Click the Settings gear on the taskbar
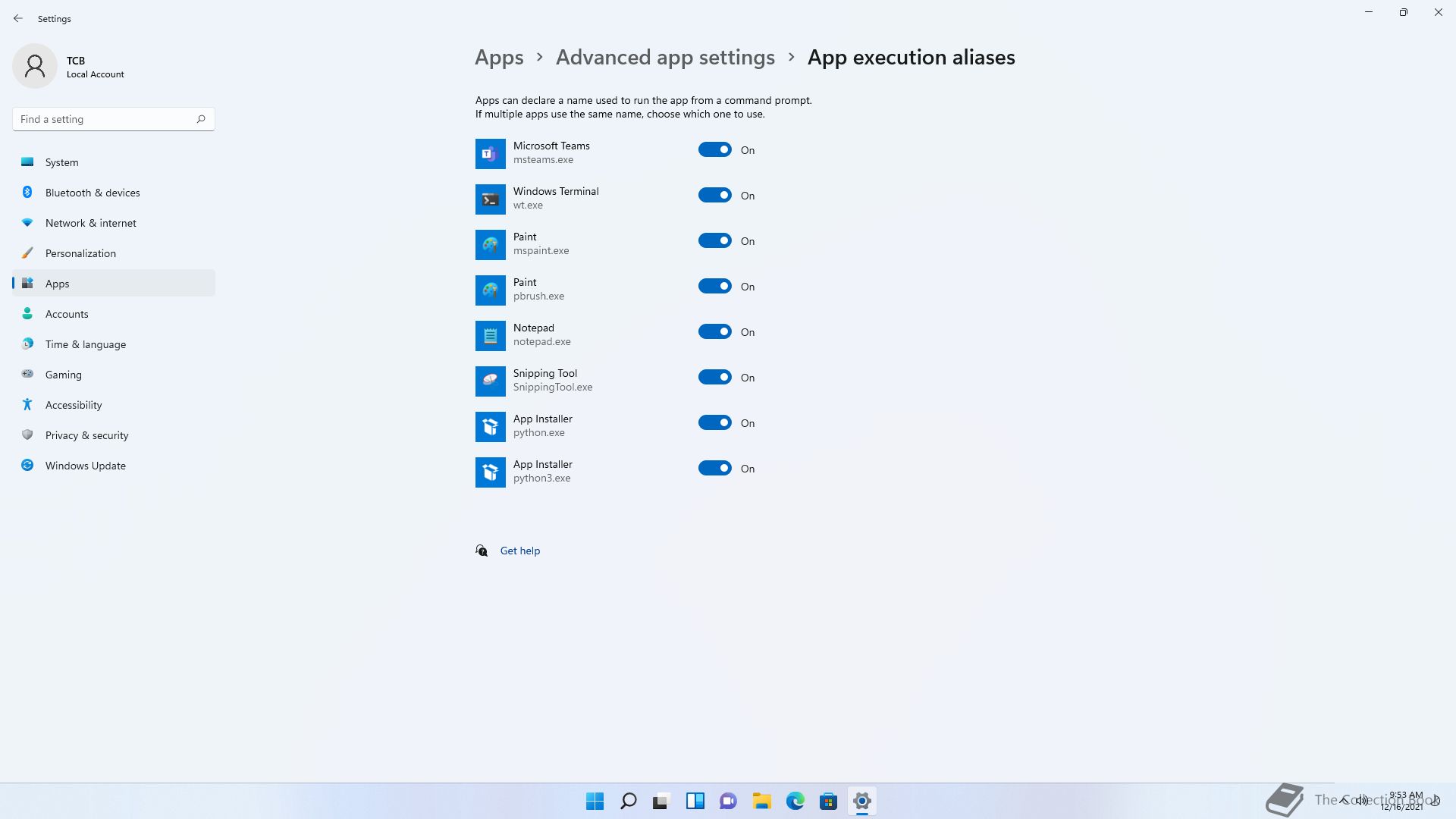The height and width of the screenshot is (819, 1456). [862, 801]
